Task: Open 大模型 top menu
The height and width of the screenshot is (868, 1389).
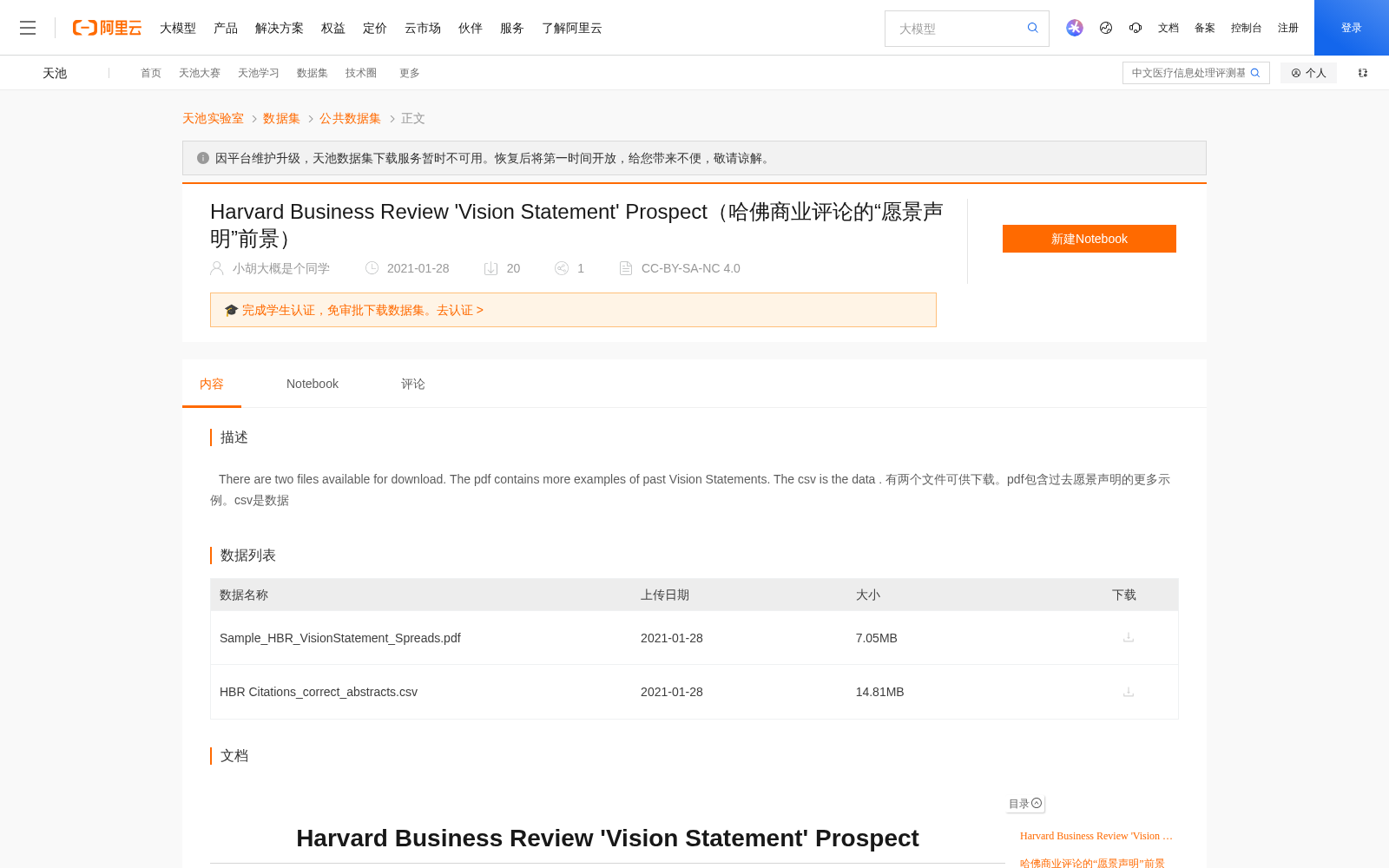Action: (x=178, y=28)
